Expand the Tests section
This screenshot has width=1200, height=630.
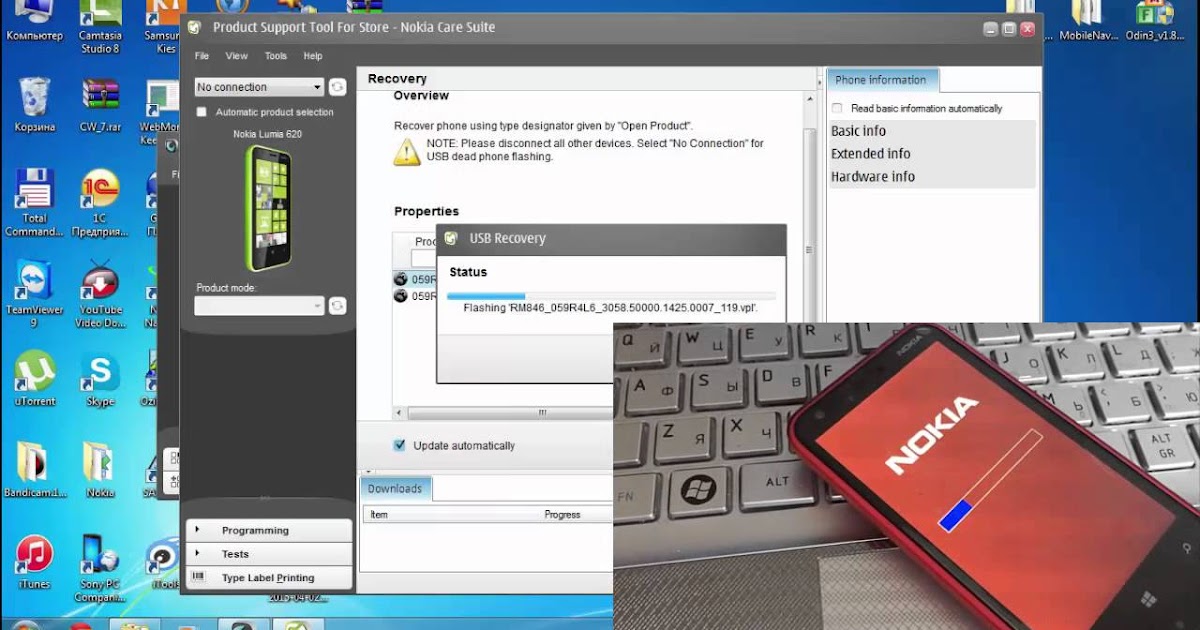(x=269, y=554)
